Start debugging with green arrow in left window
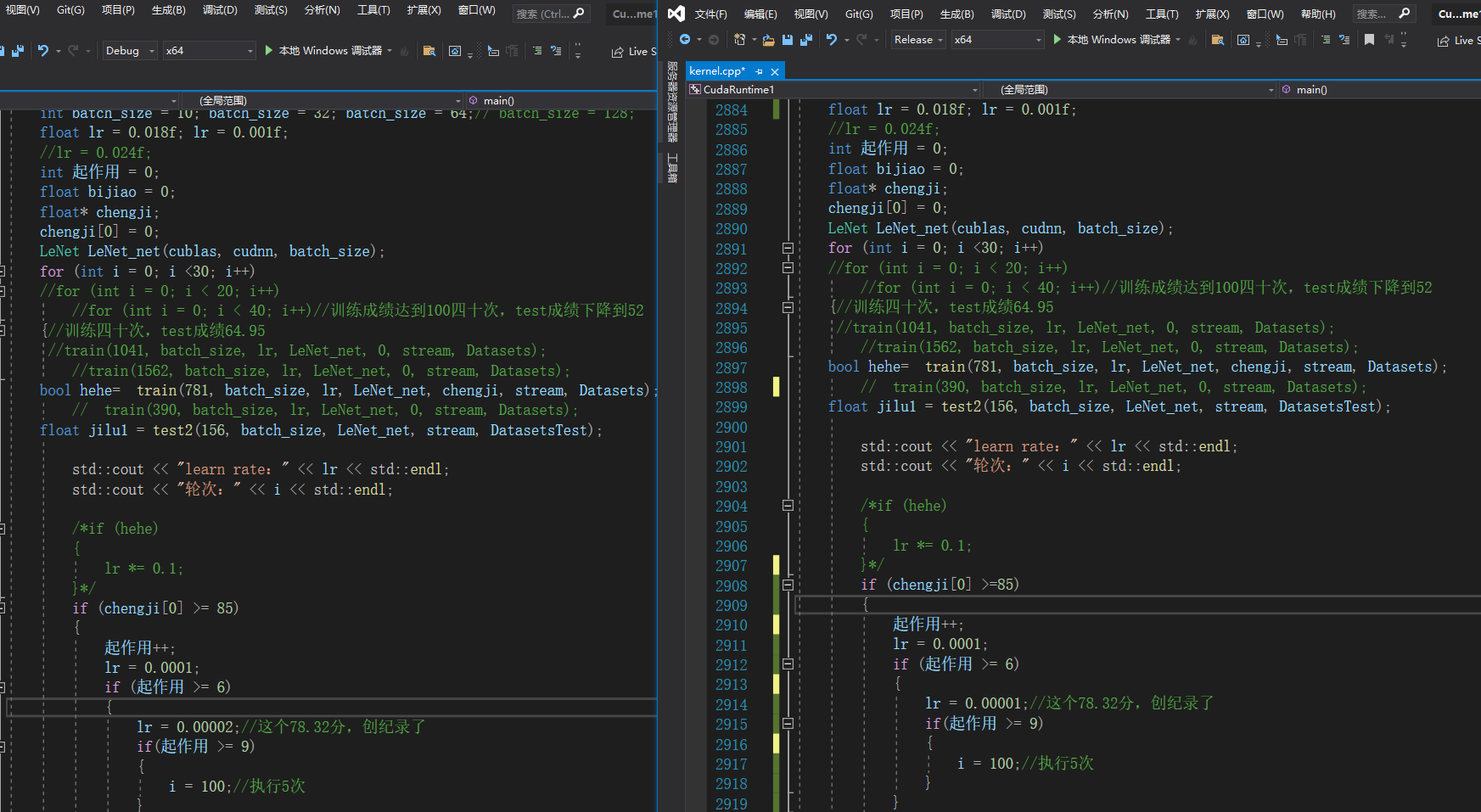This screenshot has width=1481, height=812. tap(269, 51)
